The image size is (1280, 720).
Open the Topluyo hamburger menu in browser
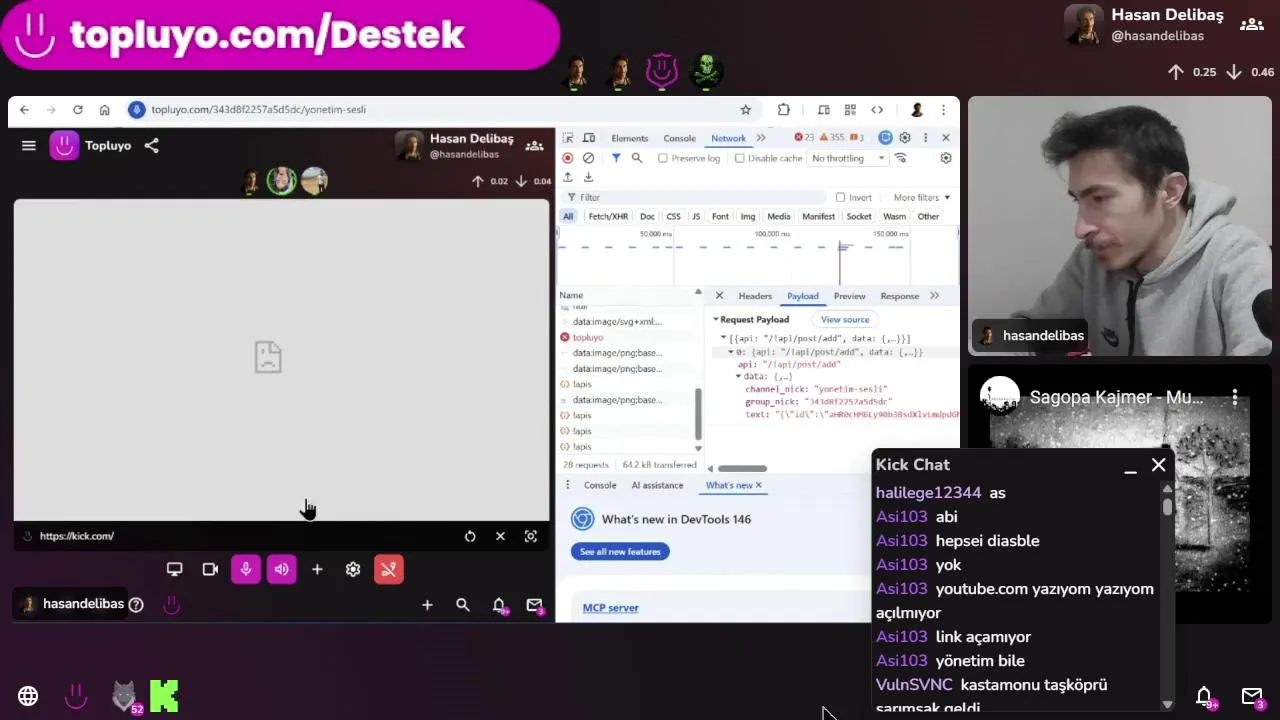[29, 146]
